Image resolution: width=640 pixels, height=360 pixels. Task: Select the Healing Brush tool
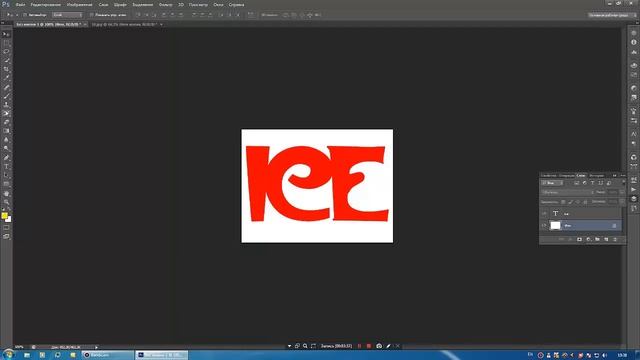point(6,87)
